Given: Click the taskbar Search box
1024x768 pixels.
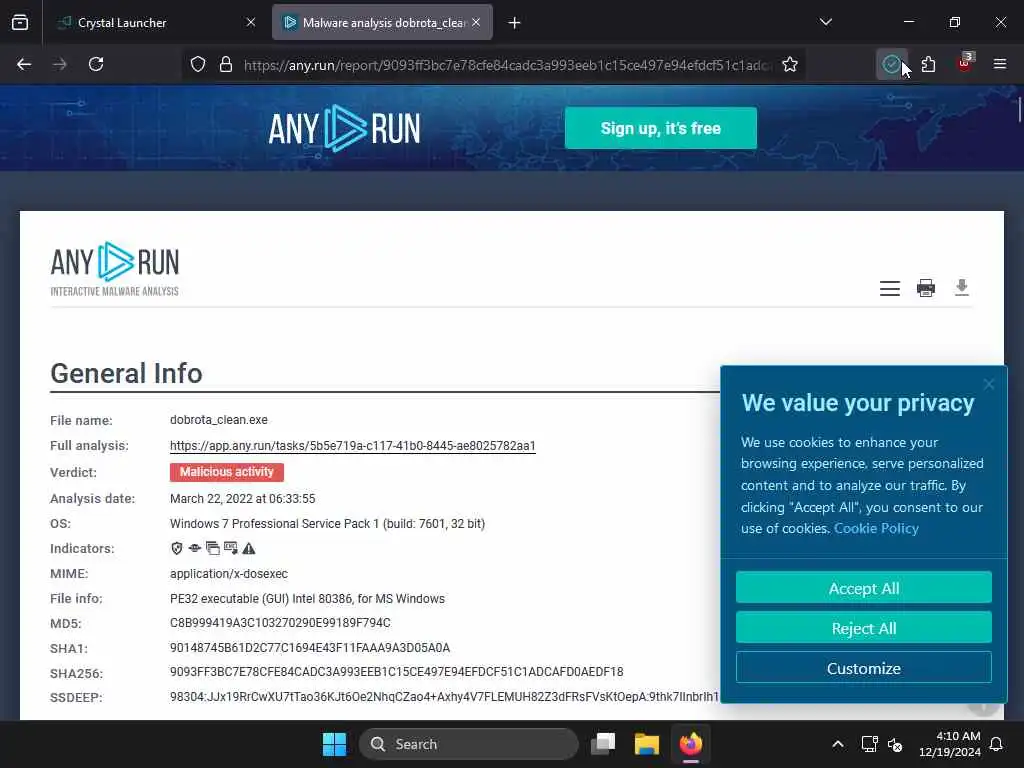Looking at the screenshot, I should coord(469,744).
